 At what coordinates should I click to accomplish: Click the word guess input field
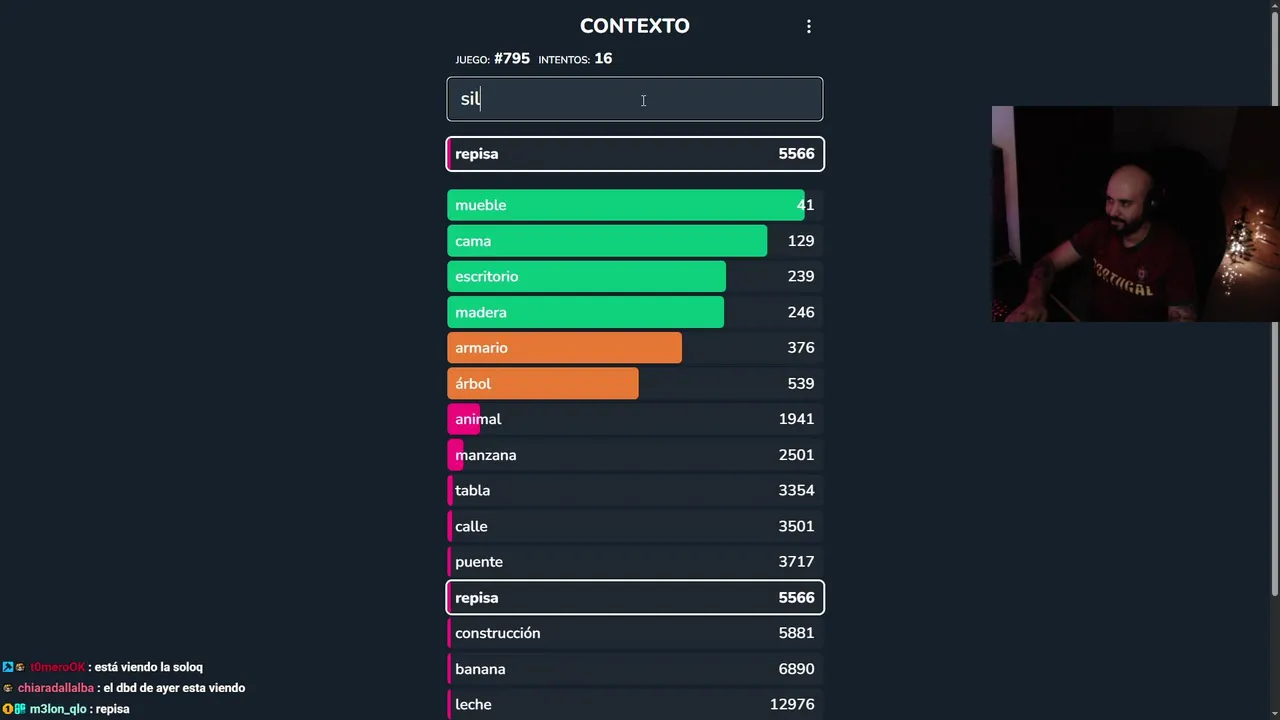(x=634, y=99)
